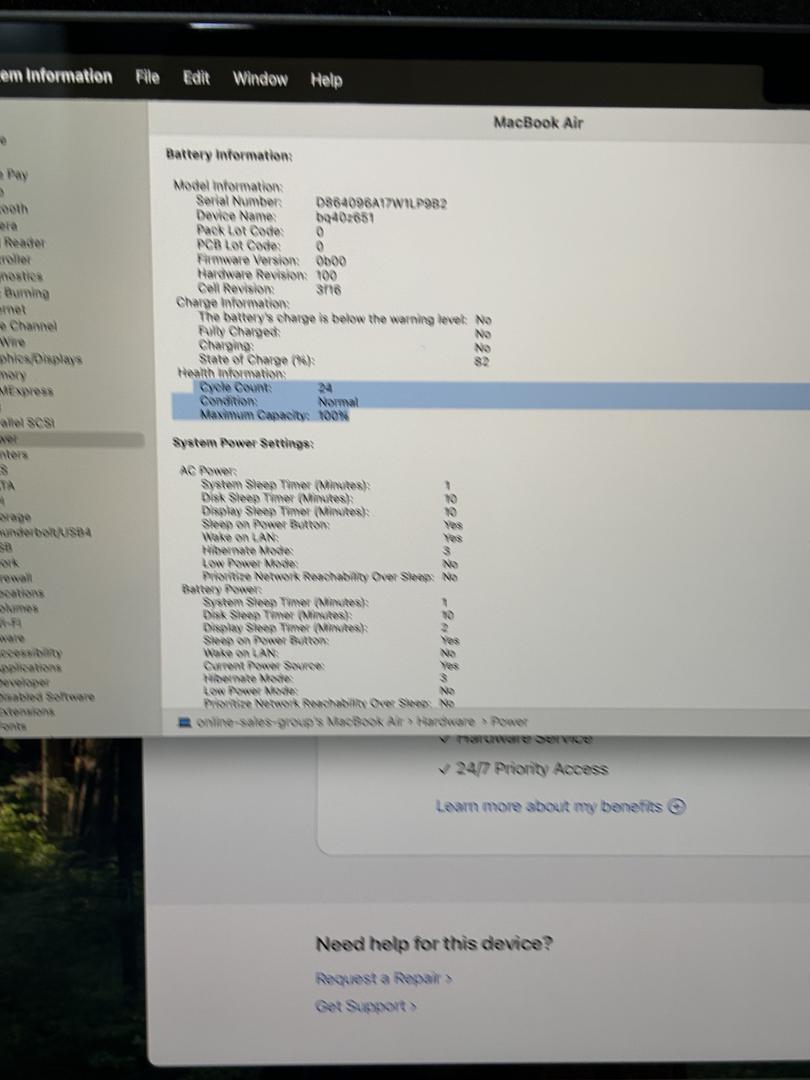Select Volumes in the sidebar
Image resolution: width=810 pixels, height=1080 pixels.
[19, 608]
